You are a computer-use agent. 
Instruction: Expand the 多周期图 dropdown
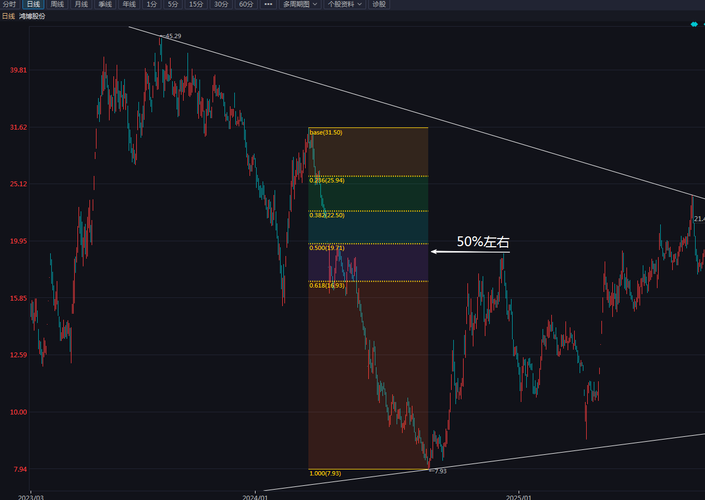coord(300,4)
